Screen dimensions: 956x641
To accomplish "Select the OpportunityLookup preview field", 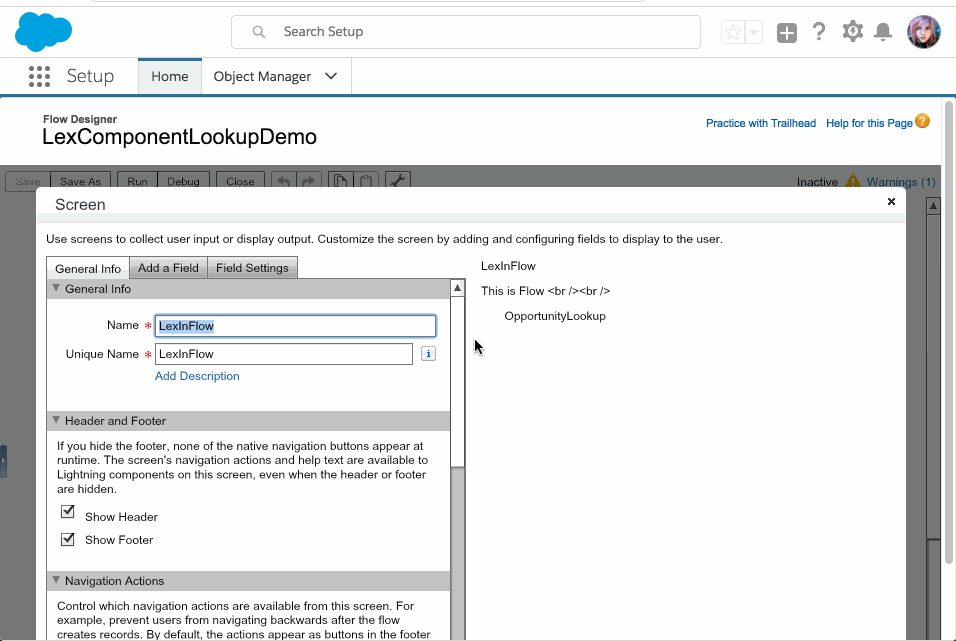I will 555,316.
